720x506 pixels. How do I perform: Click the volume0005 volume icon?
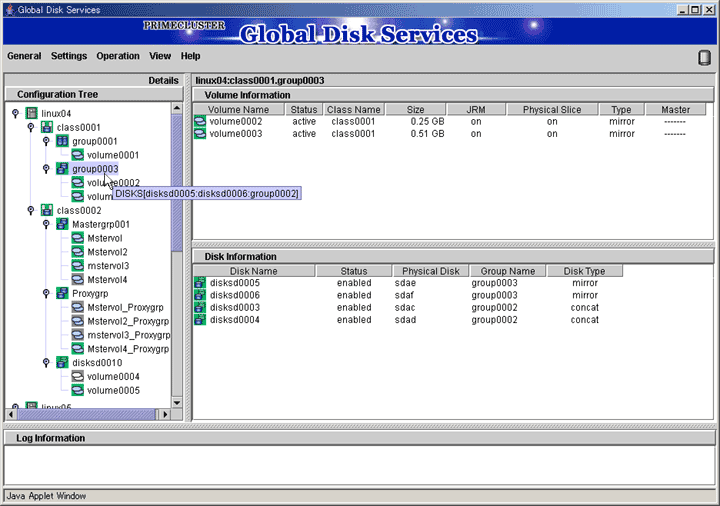point(78,390)
